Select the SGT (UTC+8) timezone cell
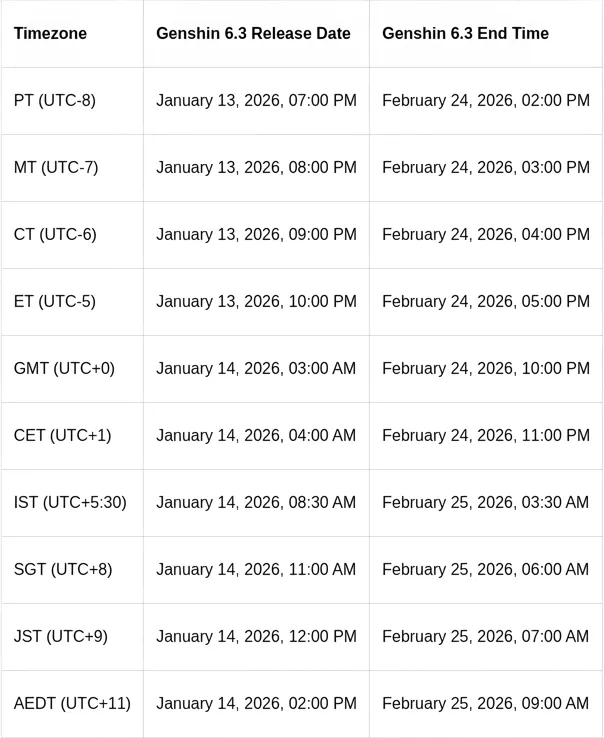The image size is (604, 738). click(x=63, y=570)
